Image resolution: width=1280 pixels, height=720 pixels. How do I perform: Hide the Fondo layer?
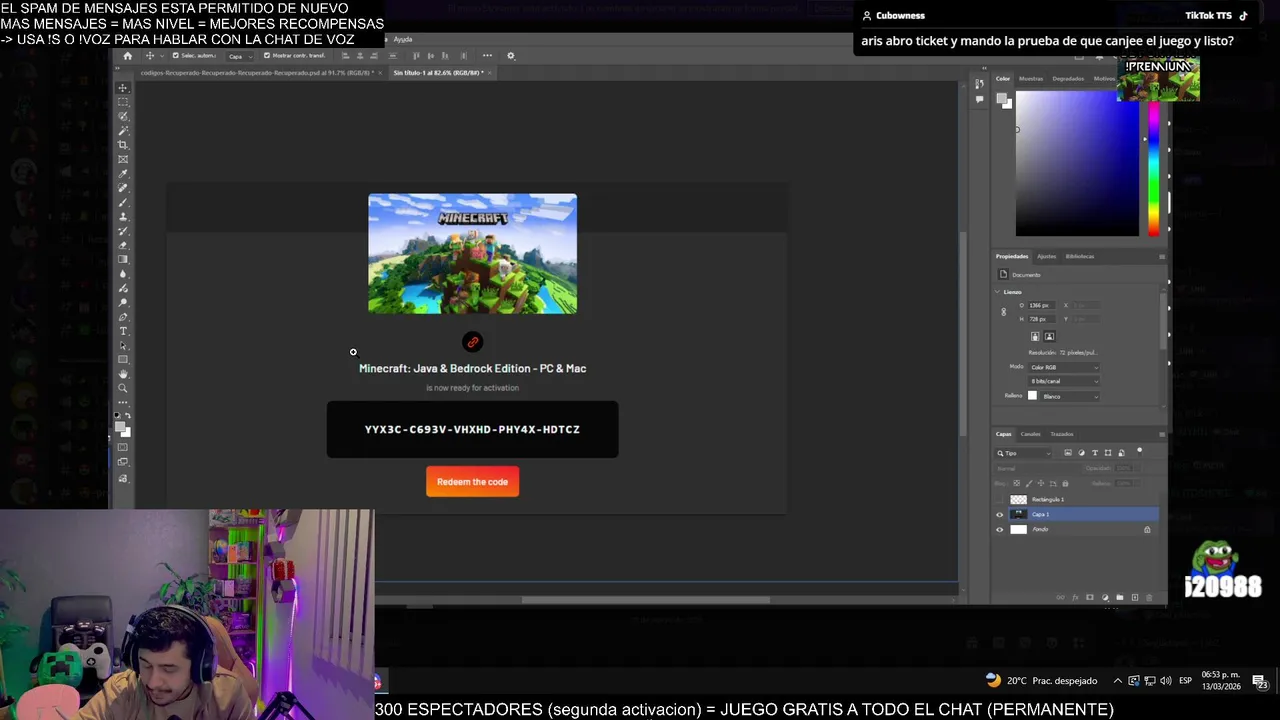pos(999,529)
